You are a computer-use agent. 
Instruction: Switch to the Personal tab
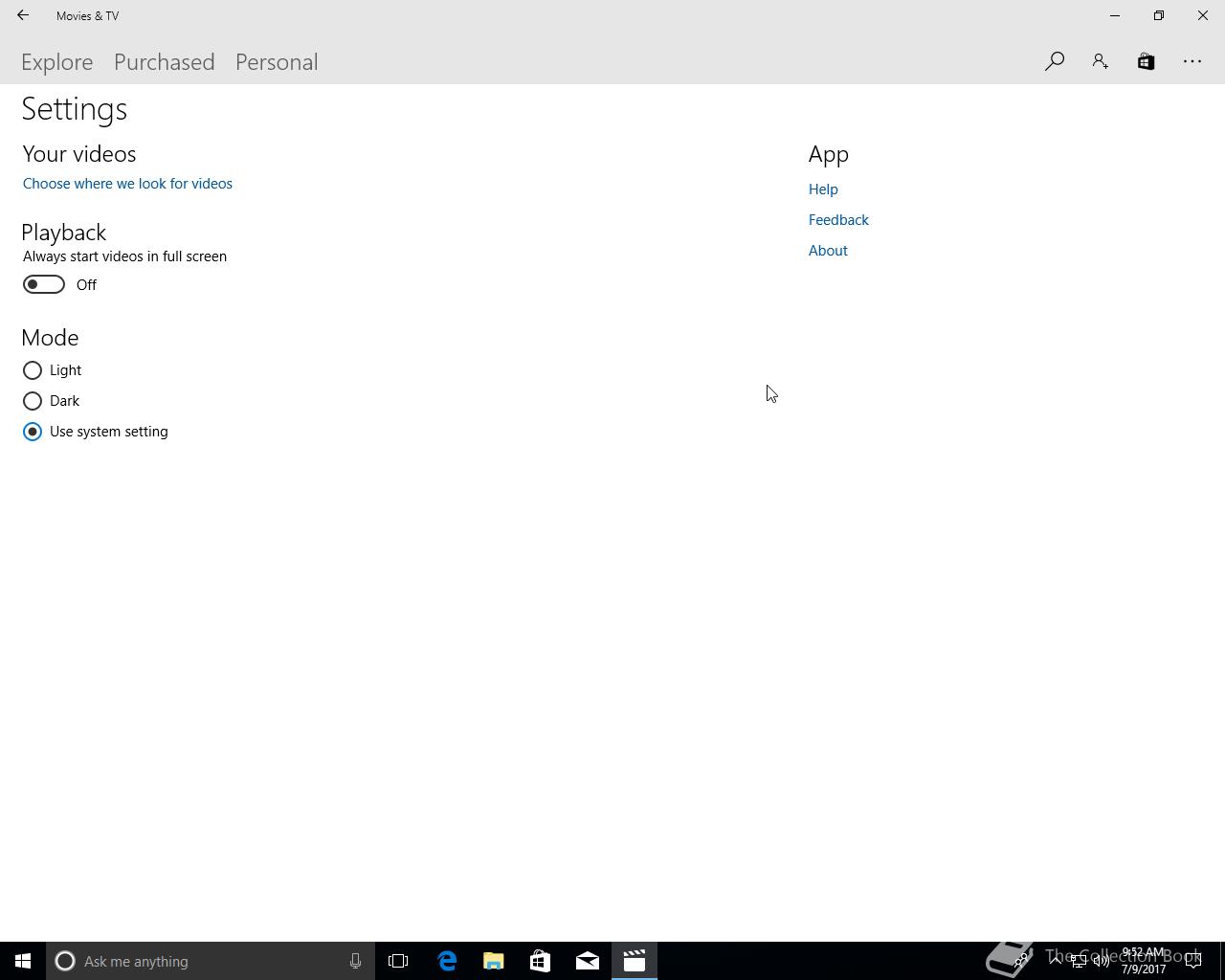click(x=276, y=61)
